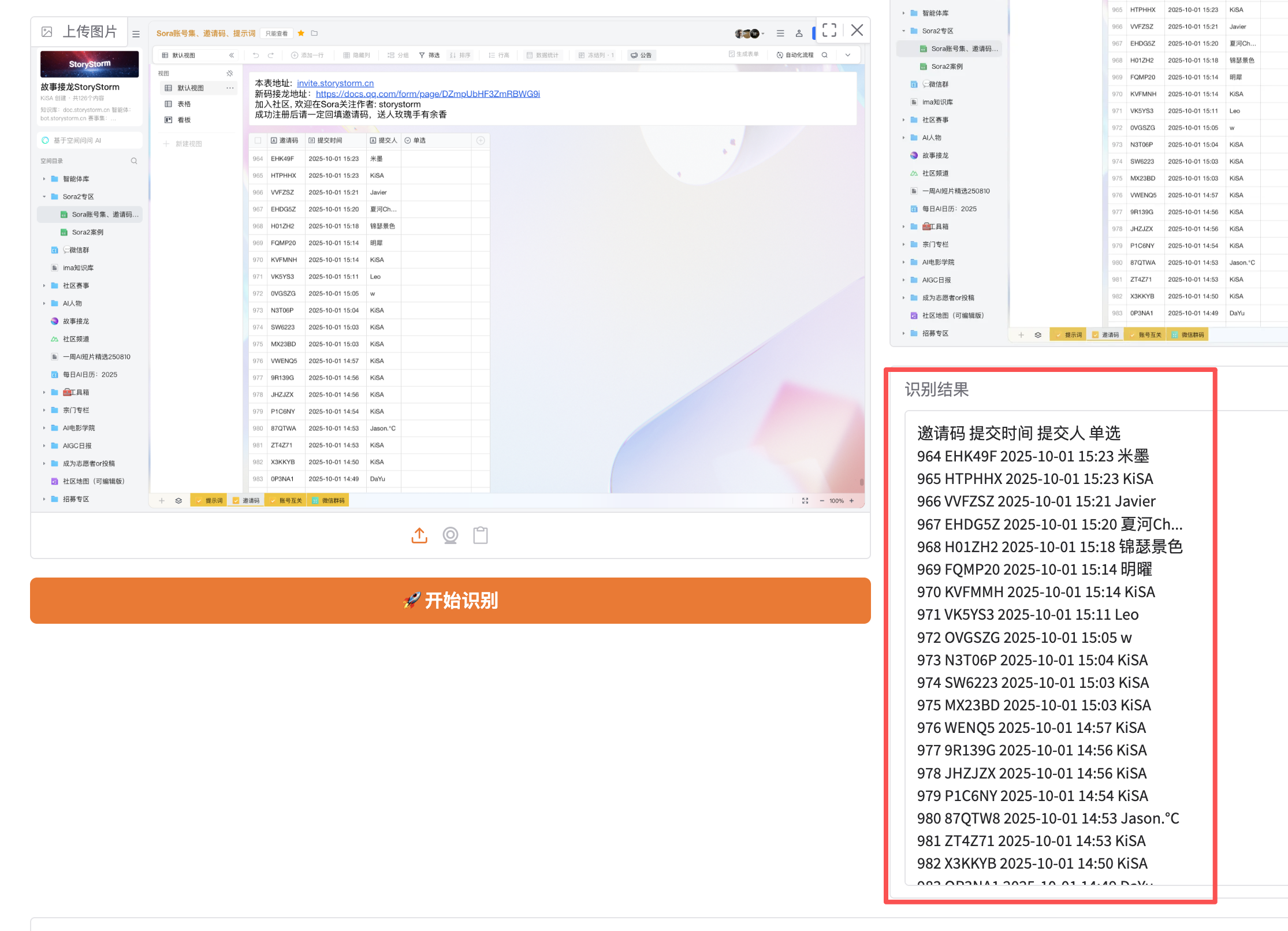Collapse the Sora2专区 folder in left tree

44,197
